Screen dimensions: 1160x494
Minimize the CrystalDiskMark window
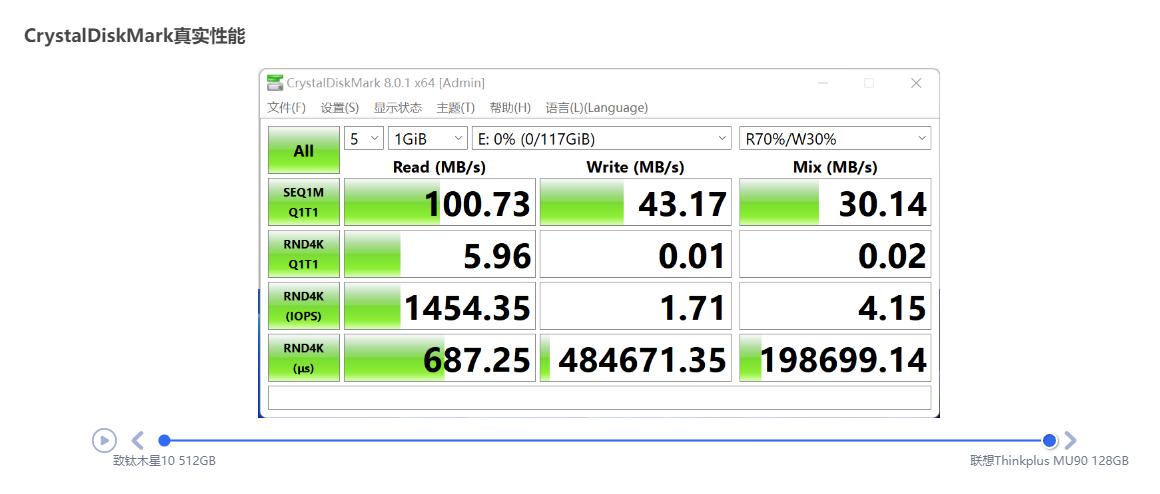(x=823, y=84)
